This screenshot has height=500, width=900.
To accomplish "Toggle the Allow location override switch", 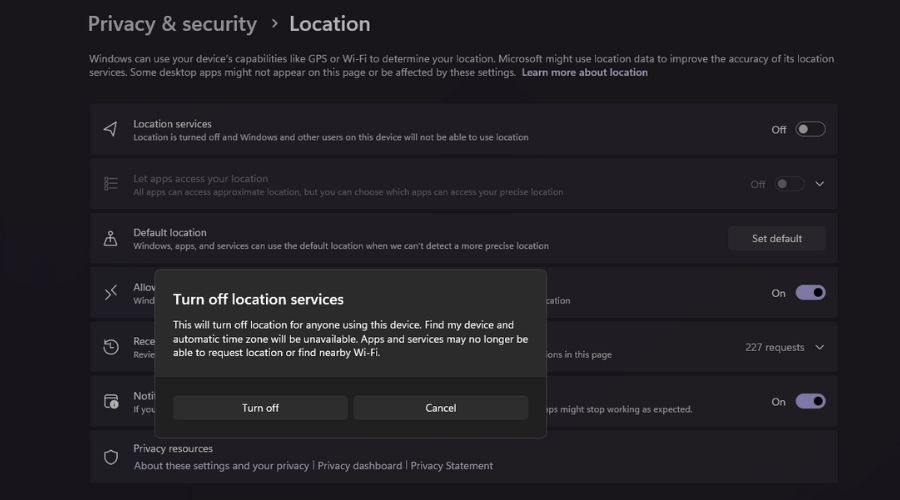I will point(810,293).
